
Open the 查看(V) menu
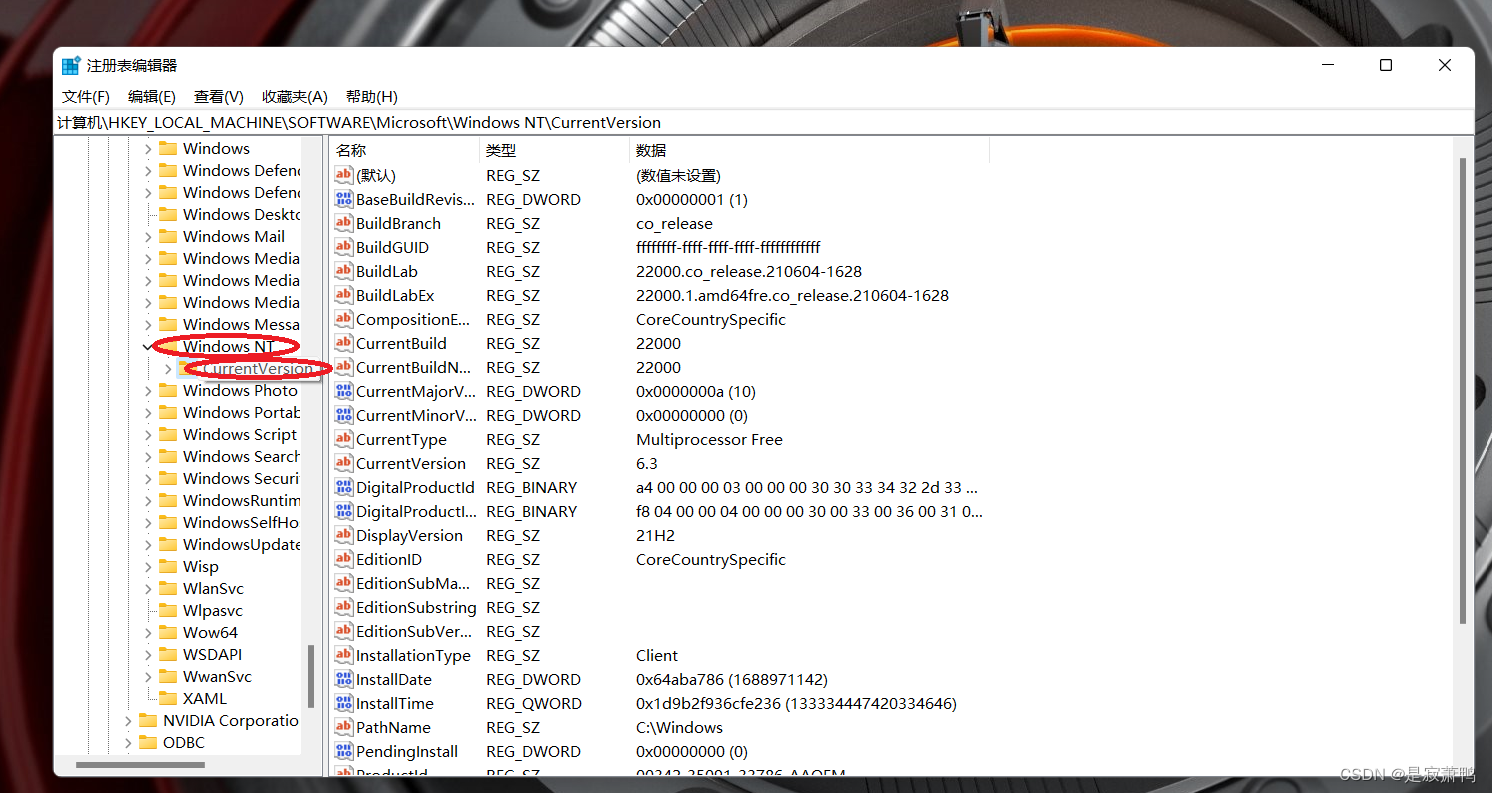219,97
